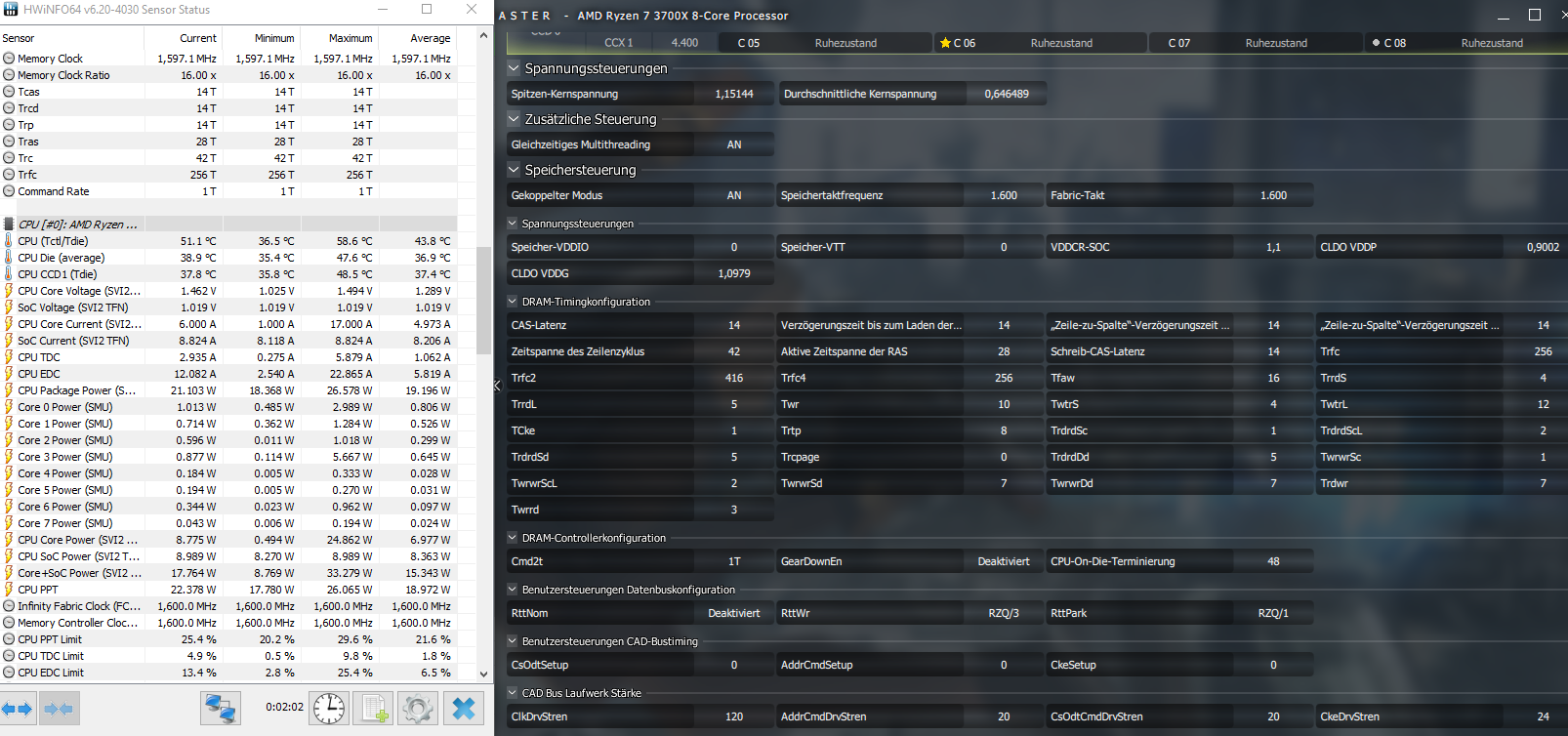Start logging with the sheet plus icon

click(x=374, y=709)
